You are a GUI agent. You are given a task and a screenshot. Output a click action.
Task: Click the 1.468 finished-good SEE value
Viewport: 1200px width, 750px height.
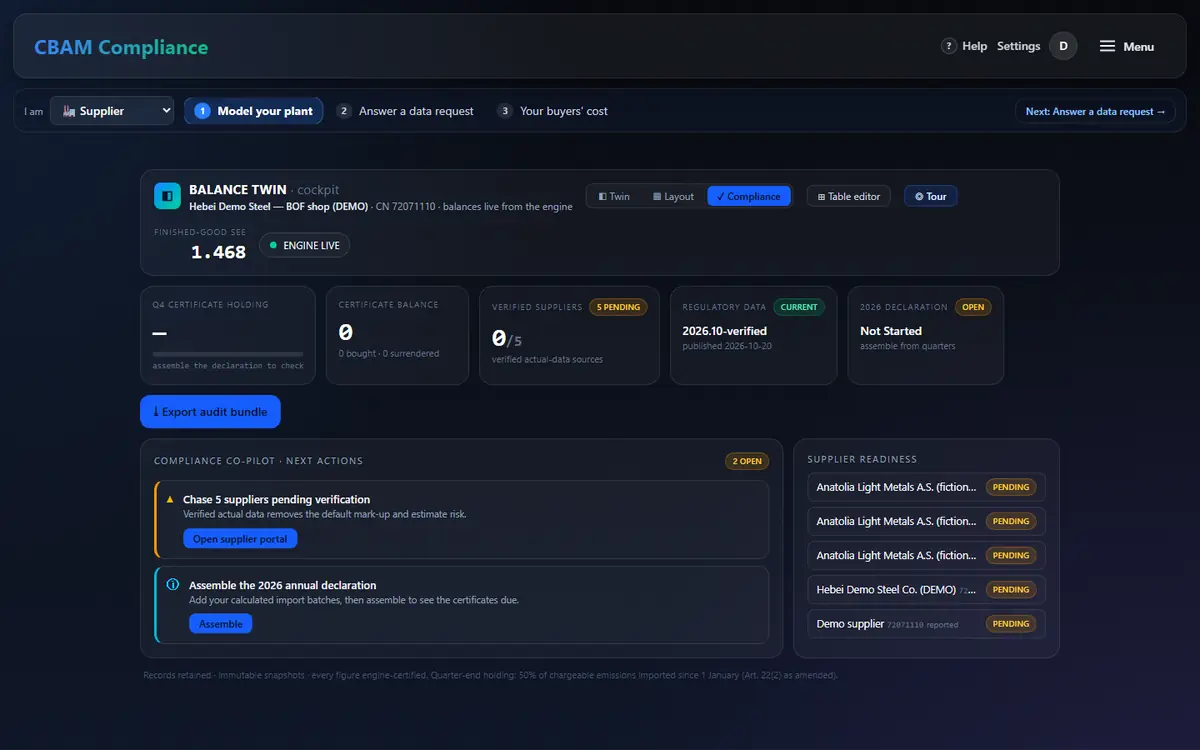pyautogui.click(x=218, y=252)
